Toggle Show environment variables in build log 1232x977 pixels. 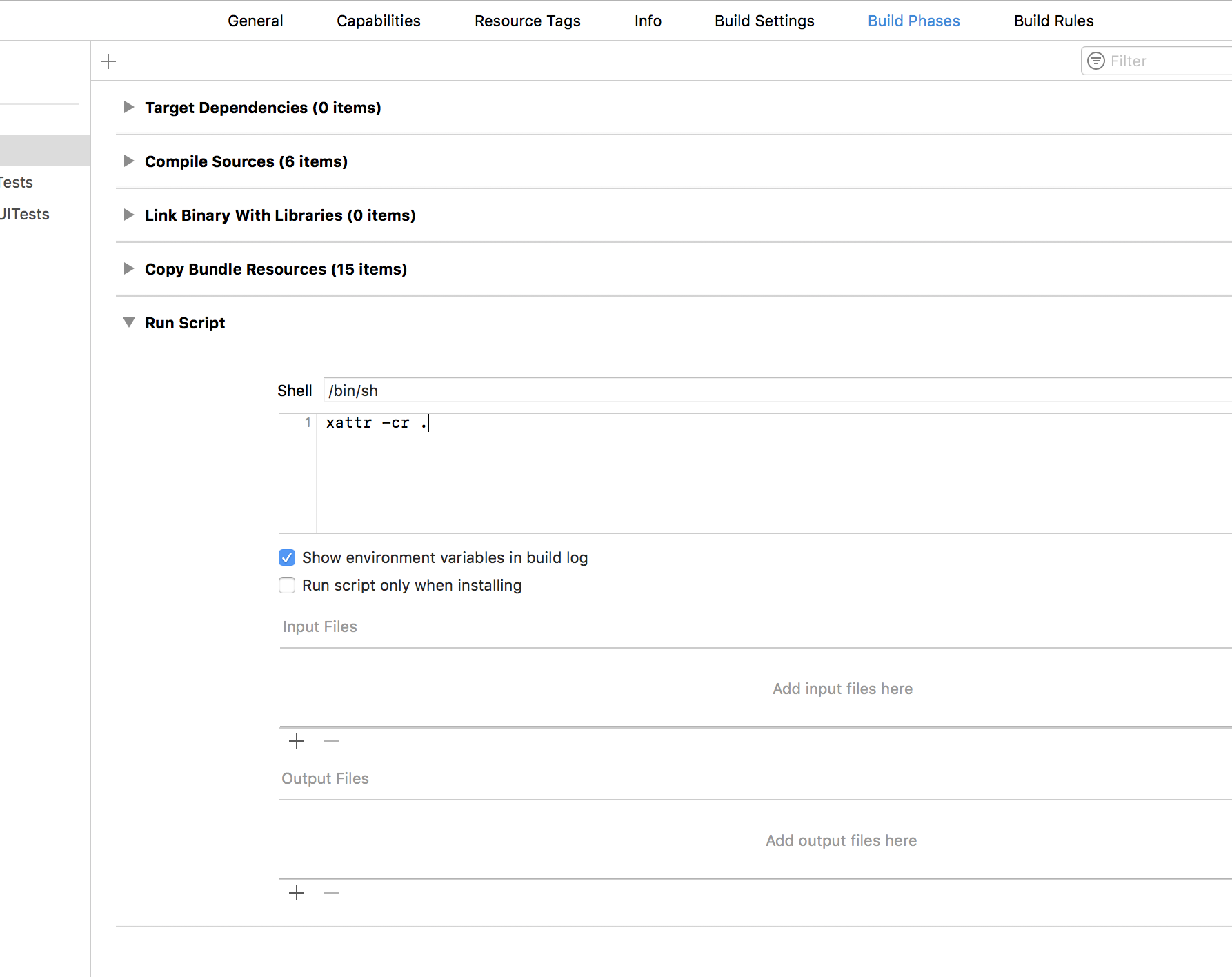287,557
